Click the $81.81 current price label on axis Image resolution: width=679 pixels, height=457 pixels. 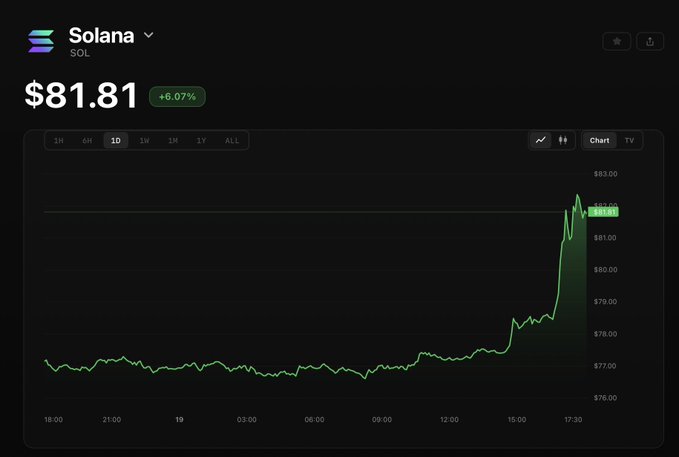(603, 212)
